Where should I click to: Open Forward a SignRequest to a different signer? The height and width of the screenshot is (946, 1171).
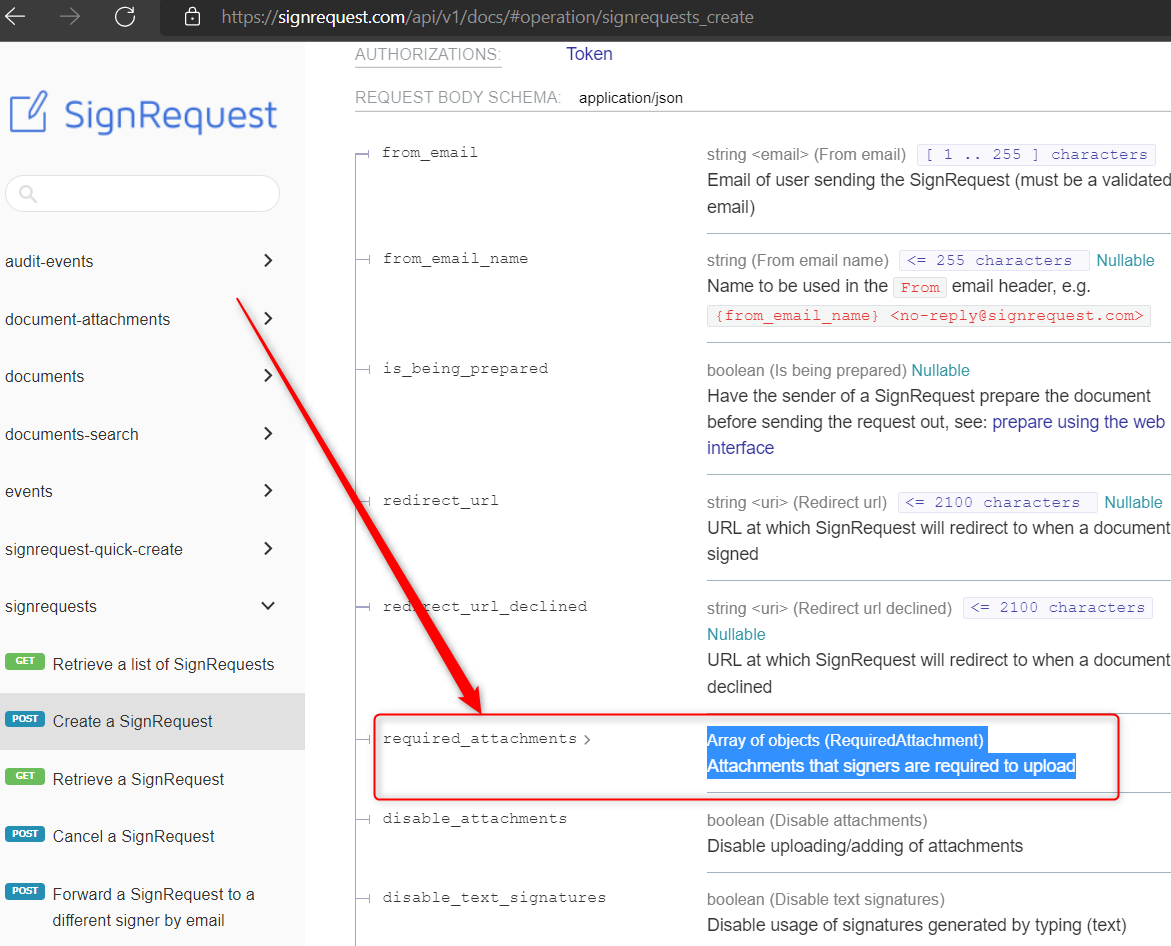pos(152,906)
